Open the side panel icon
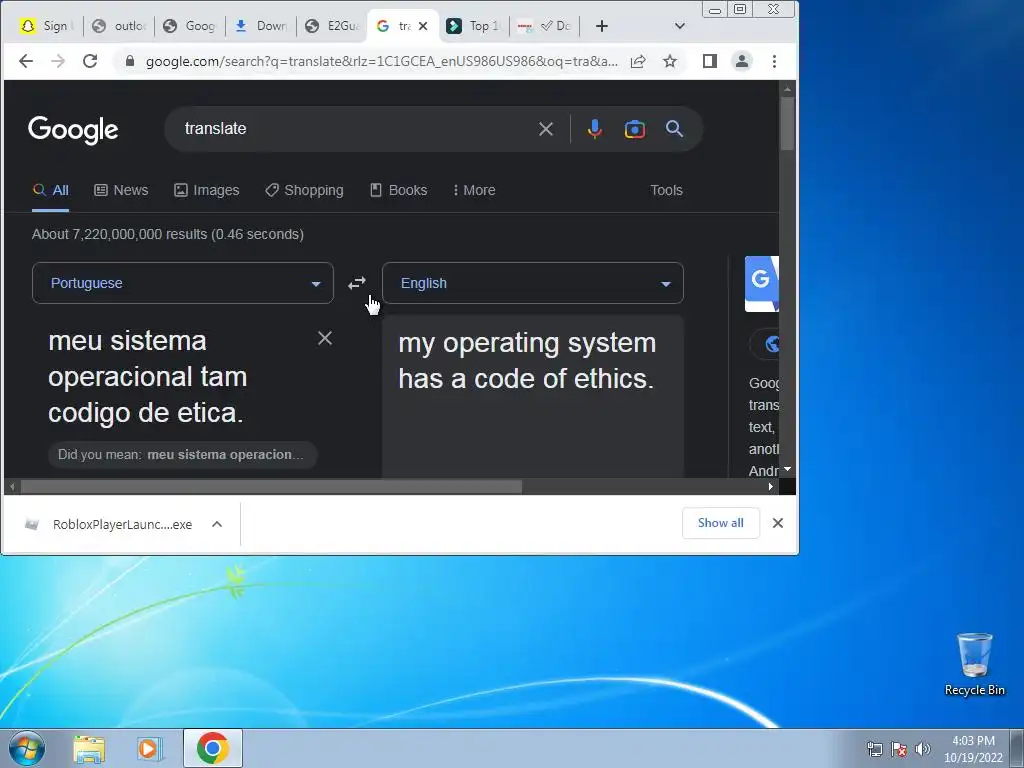 [x=710, y=61]
